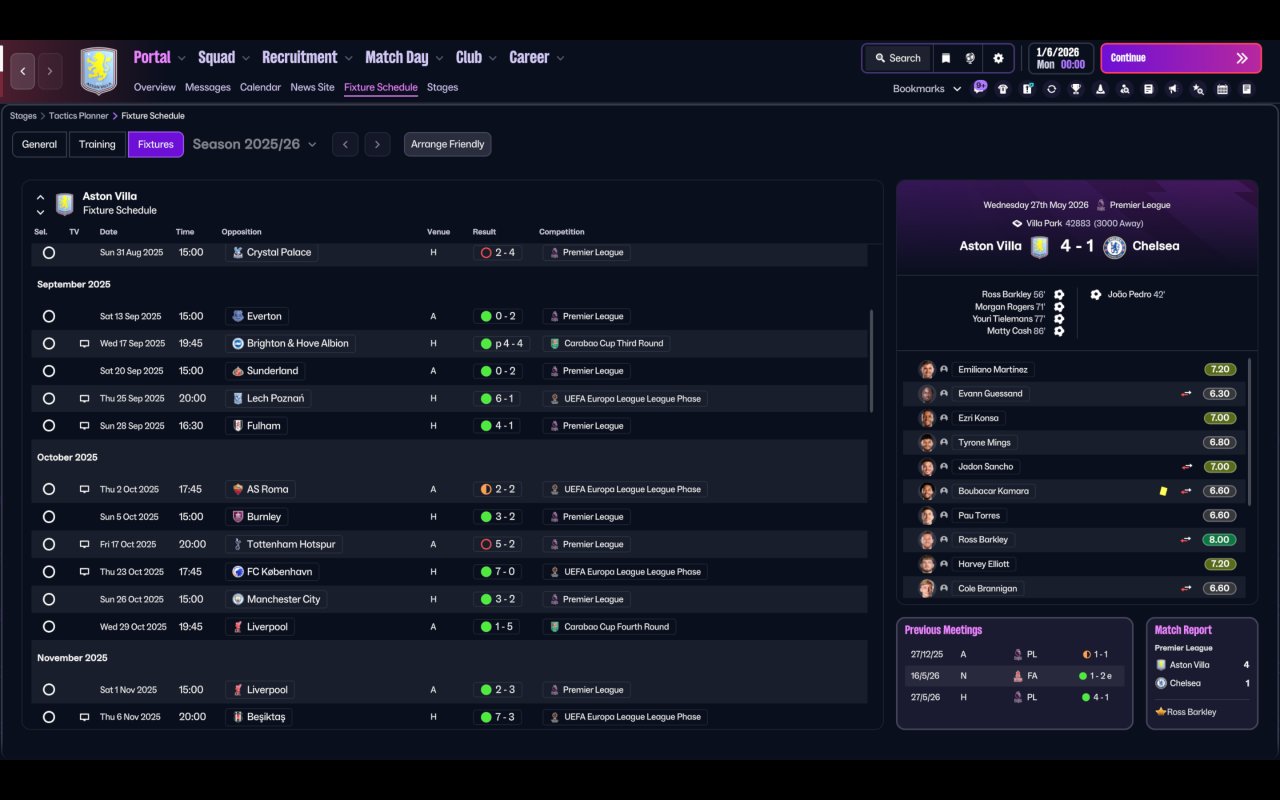Open the megaphone bookmark shortcut
This screenshot has height=800, width=1280.
(1173, 89)
